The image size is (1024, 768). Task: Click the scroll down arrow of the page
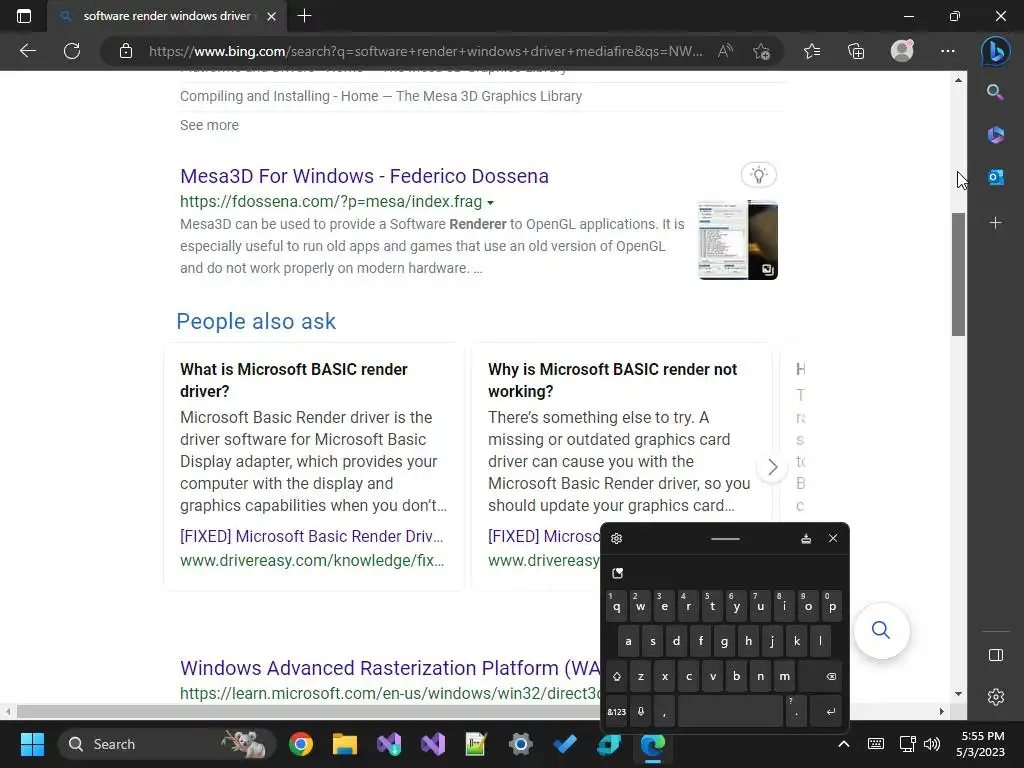[x=958, y=694]
